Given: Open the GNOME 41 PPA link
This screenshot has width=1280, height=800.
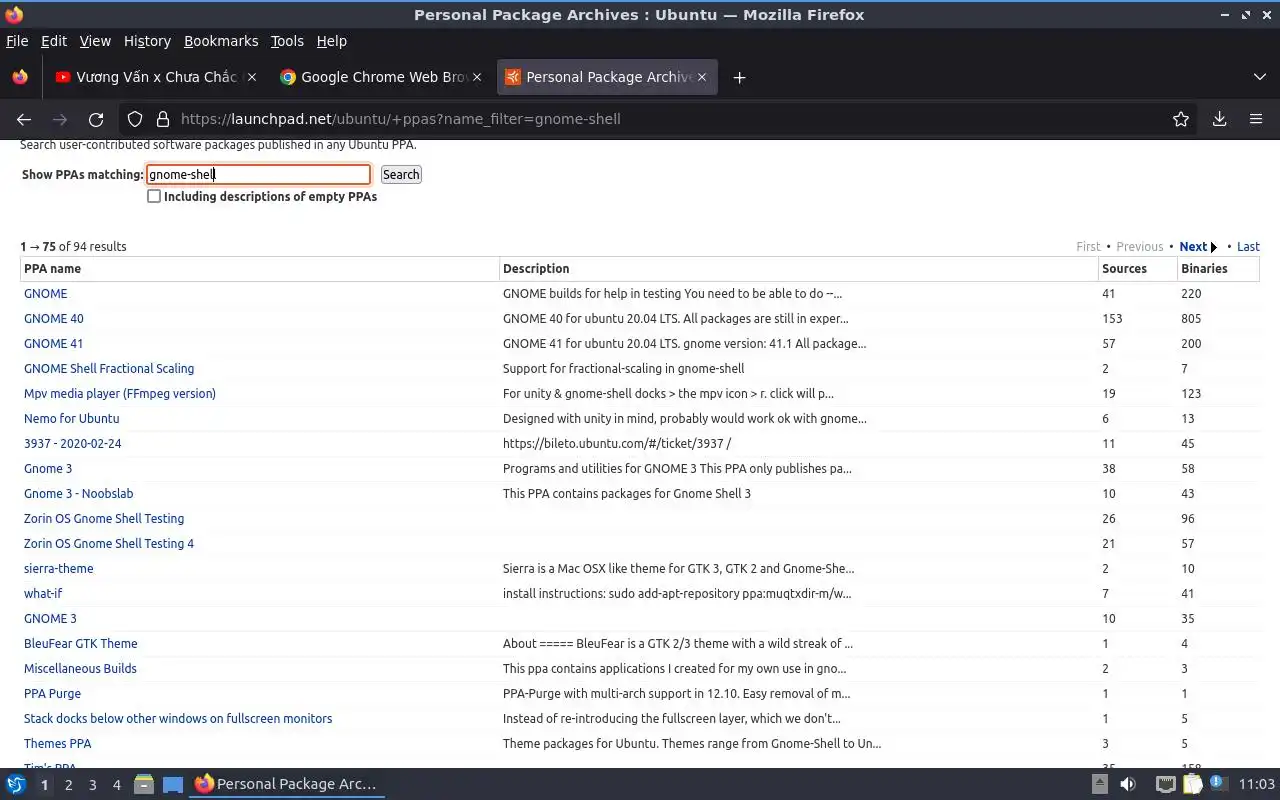Looking at the screenshot, I should point(53,344).
